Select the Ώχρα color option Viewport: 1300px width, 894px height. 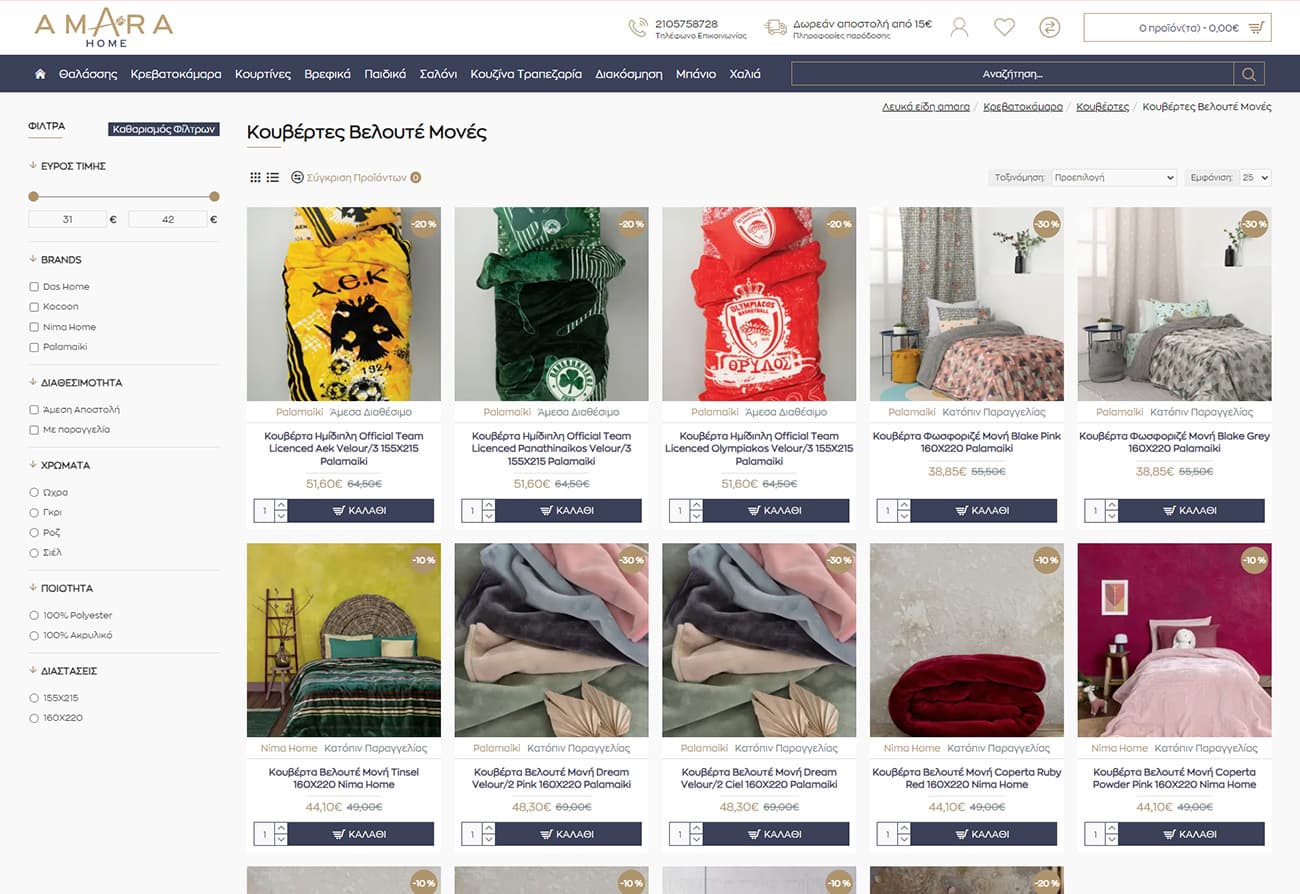[x=34, y=493]
